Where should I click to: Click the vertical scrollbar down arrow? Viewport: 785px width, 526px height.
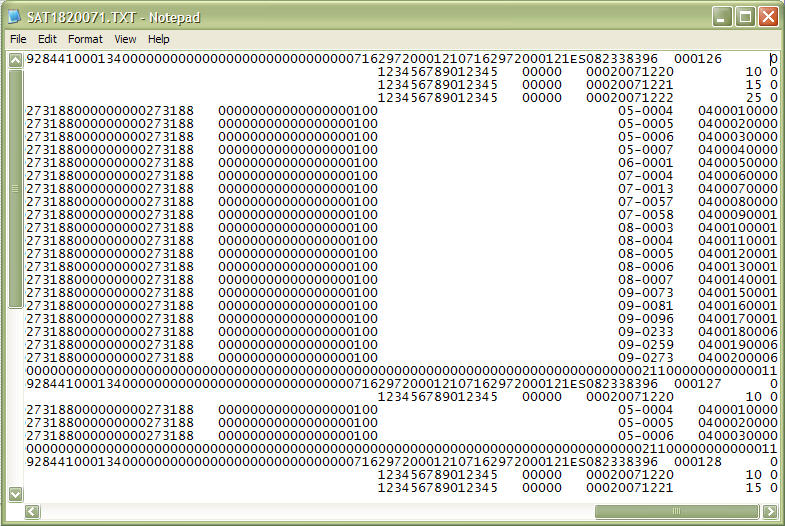pyautogui.click(x=16, y=494)
